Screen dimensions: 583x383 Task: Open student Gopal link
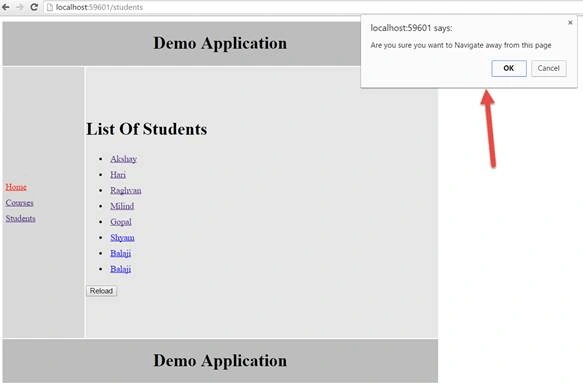pyautogui.click(x=121, y=222)
